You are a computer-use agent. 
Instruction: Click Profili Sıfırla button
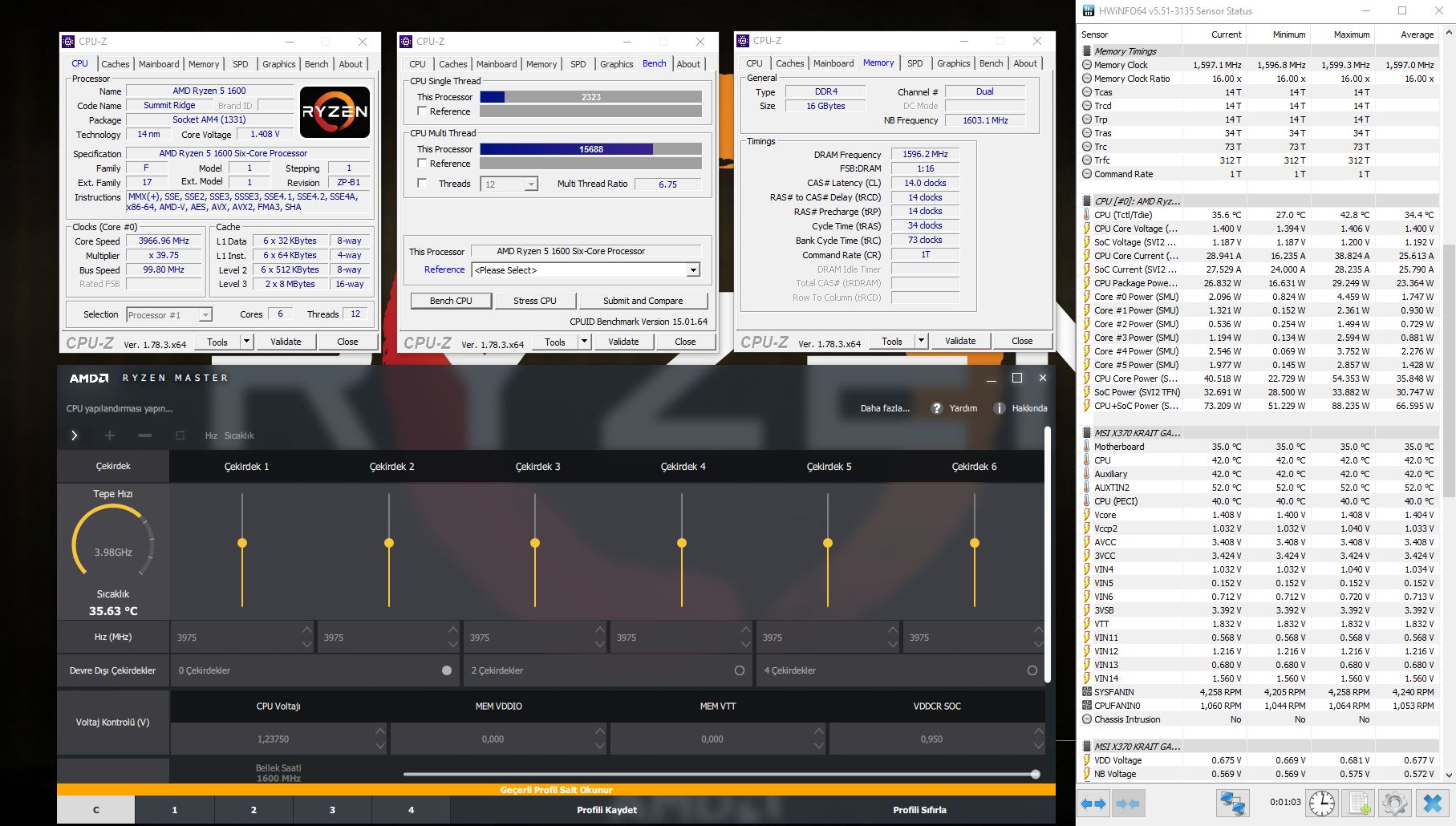point(920,810)
